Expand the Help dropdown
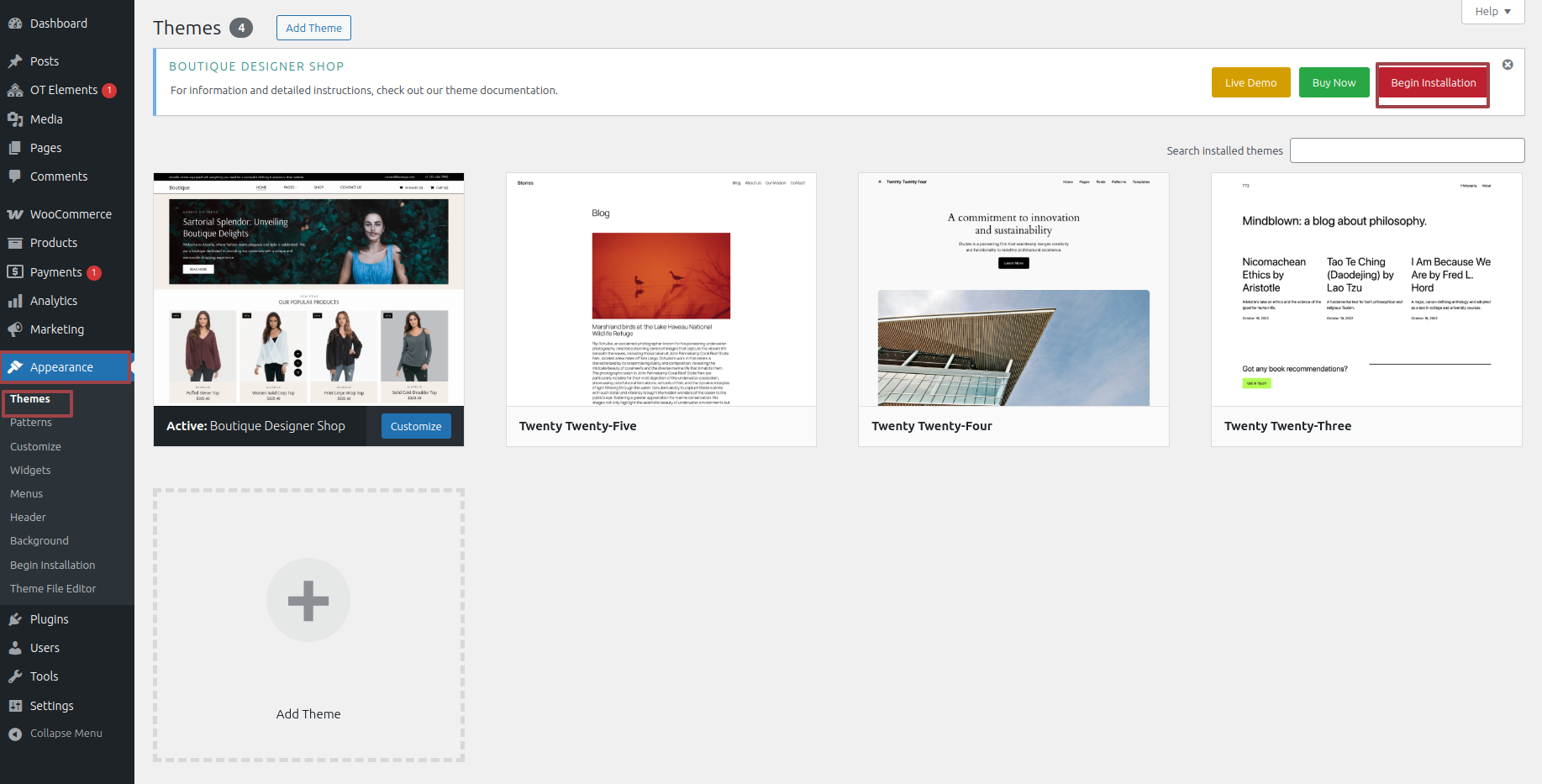 pyautogui.click(x=1492, y=12)
